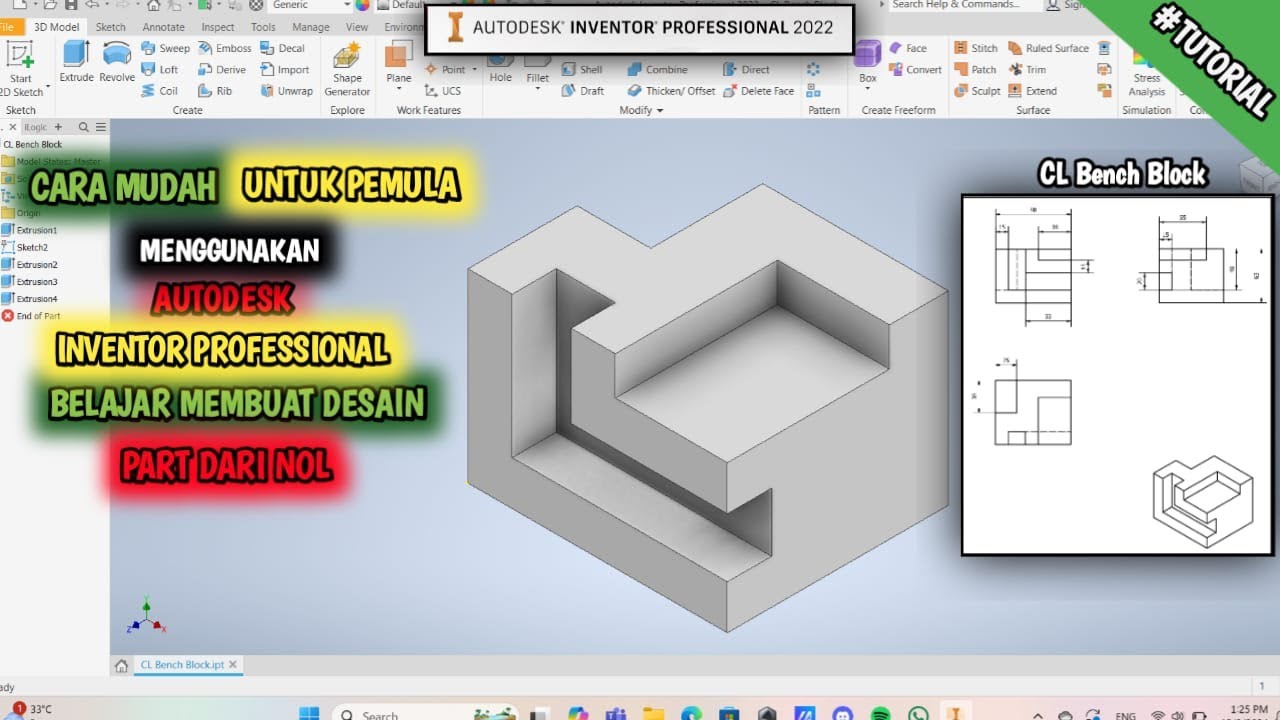Screen dimensions: 1280x720
Task: Use the Delete Face command
Action: [758, 91]
